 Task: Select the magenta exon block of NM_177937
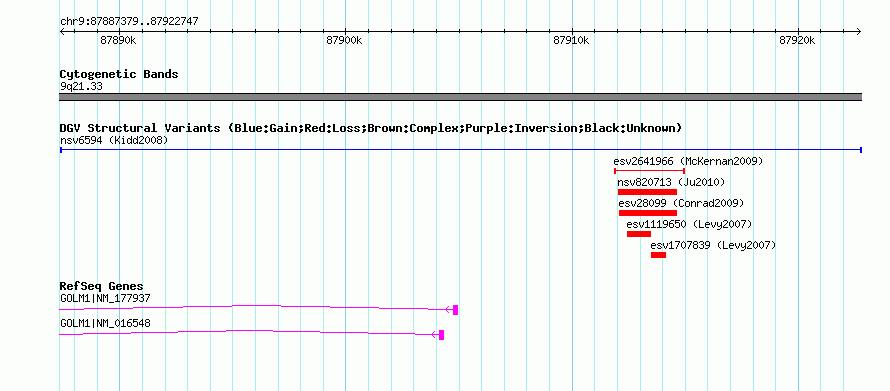(455, 310)
